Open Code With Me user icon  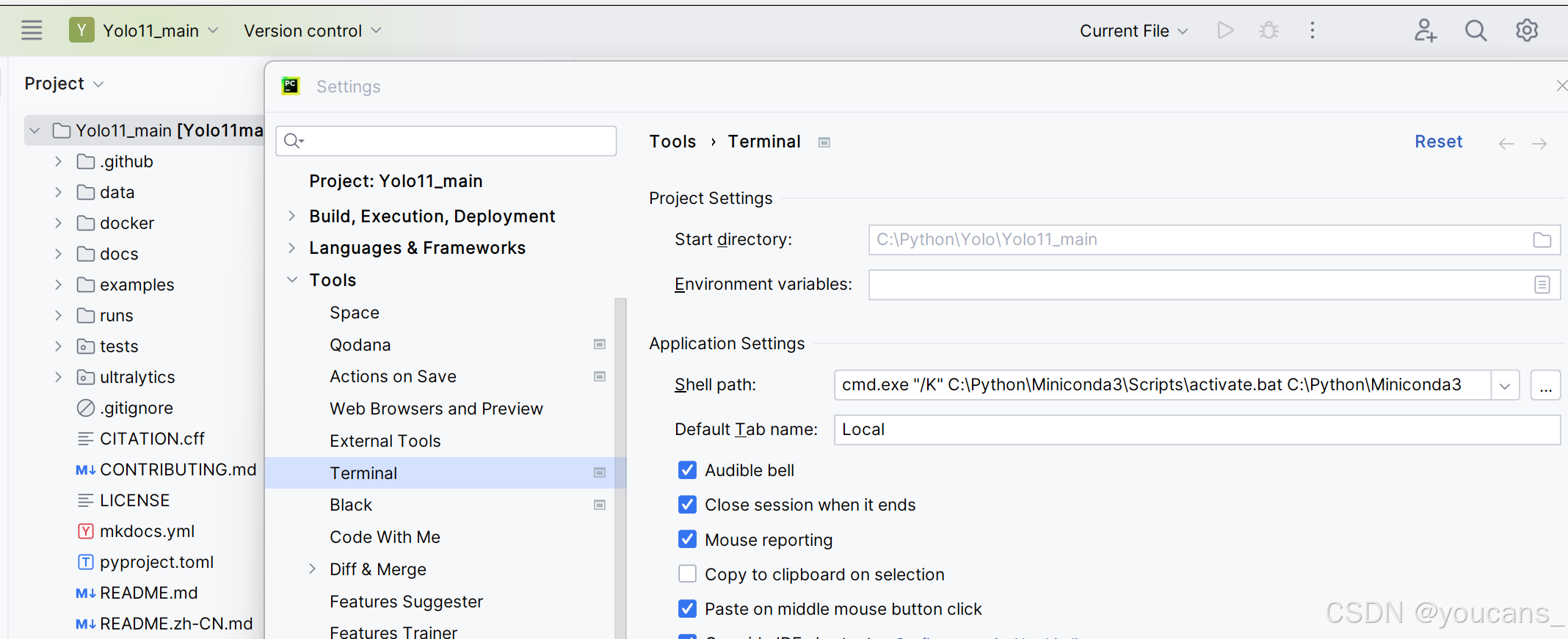click(x=1425, y=30)
